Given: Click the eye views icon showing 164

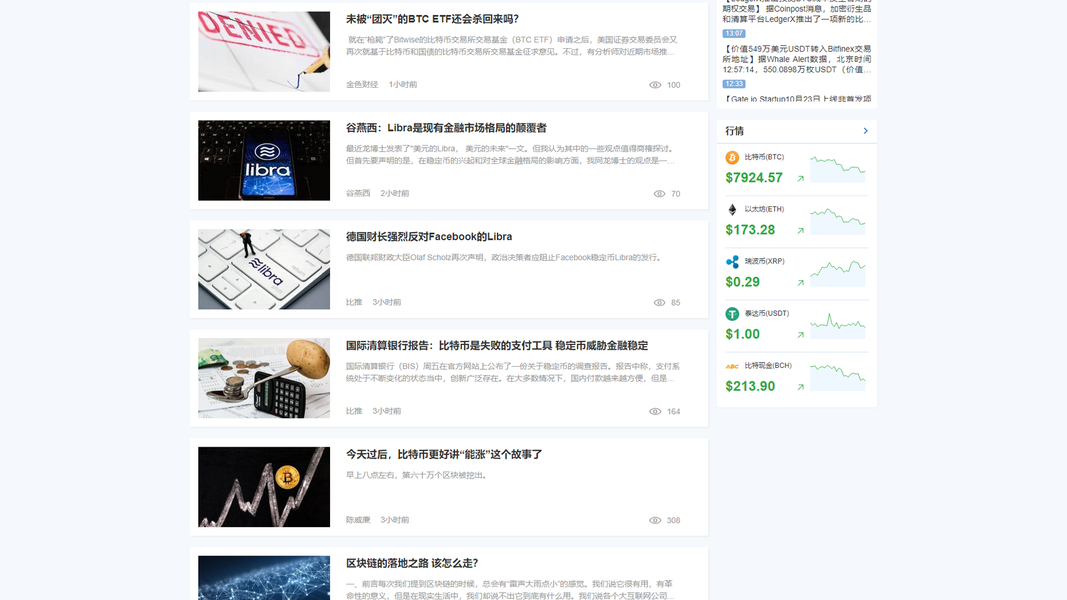Looking at the screenshot, I should pos(655,412).
